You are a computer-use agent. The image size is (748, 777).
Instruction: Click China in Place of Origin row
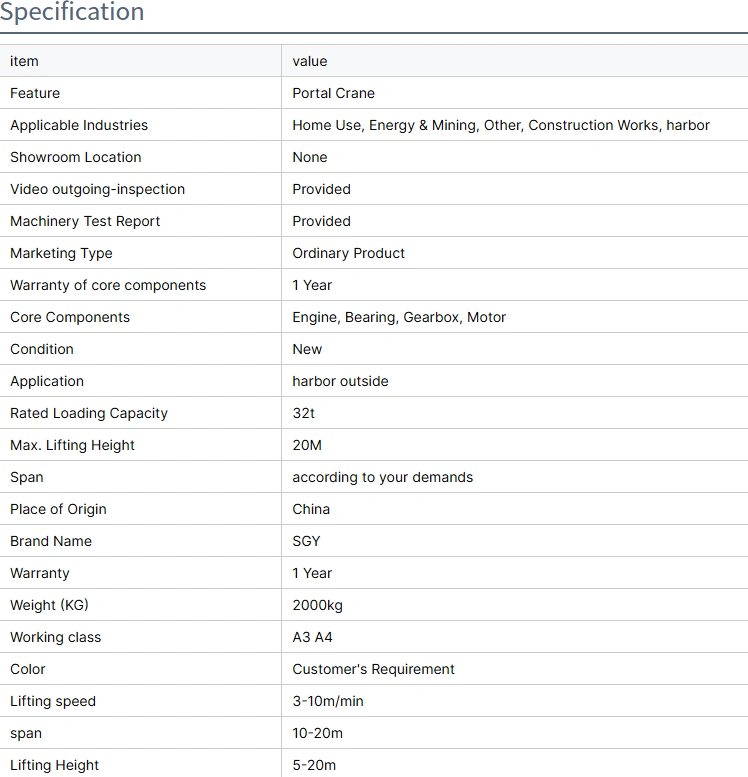tap(311, 509)
